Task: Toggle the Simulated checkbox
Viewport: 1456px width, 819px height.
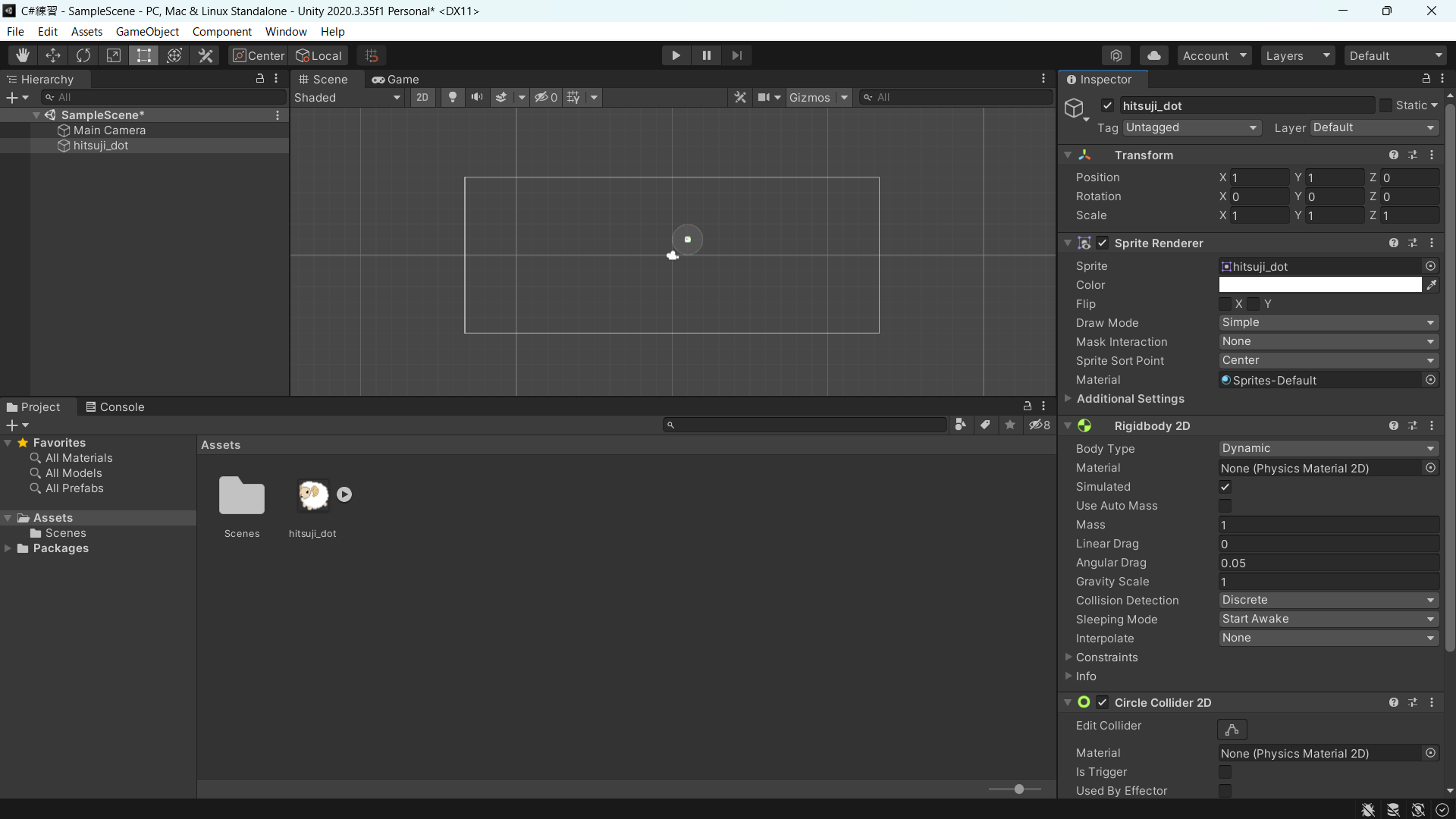Action: tap(1225, 487)
